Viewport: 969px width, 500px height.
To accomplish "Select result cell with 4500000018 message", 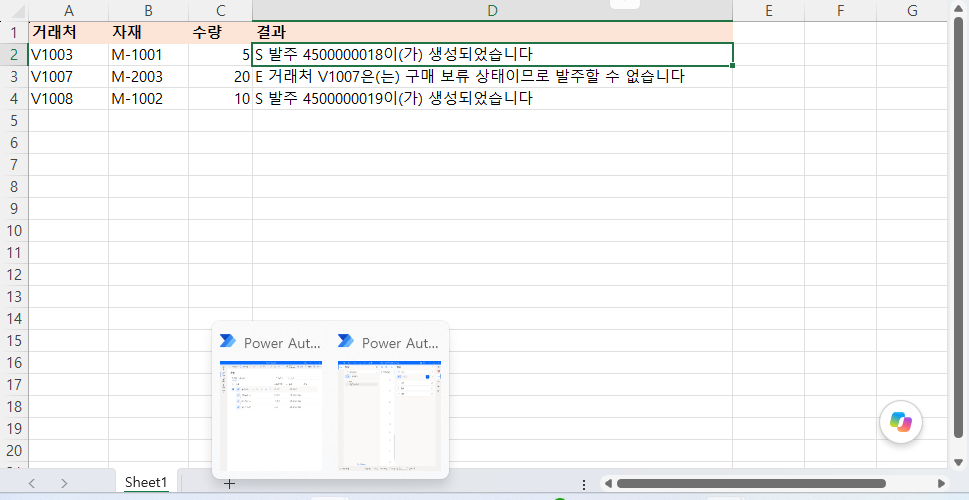I will pyautogui.click(x=493, y=54).
